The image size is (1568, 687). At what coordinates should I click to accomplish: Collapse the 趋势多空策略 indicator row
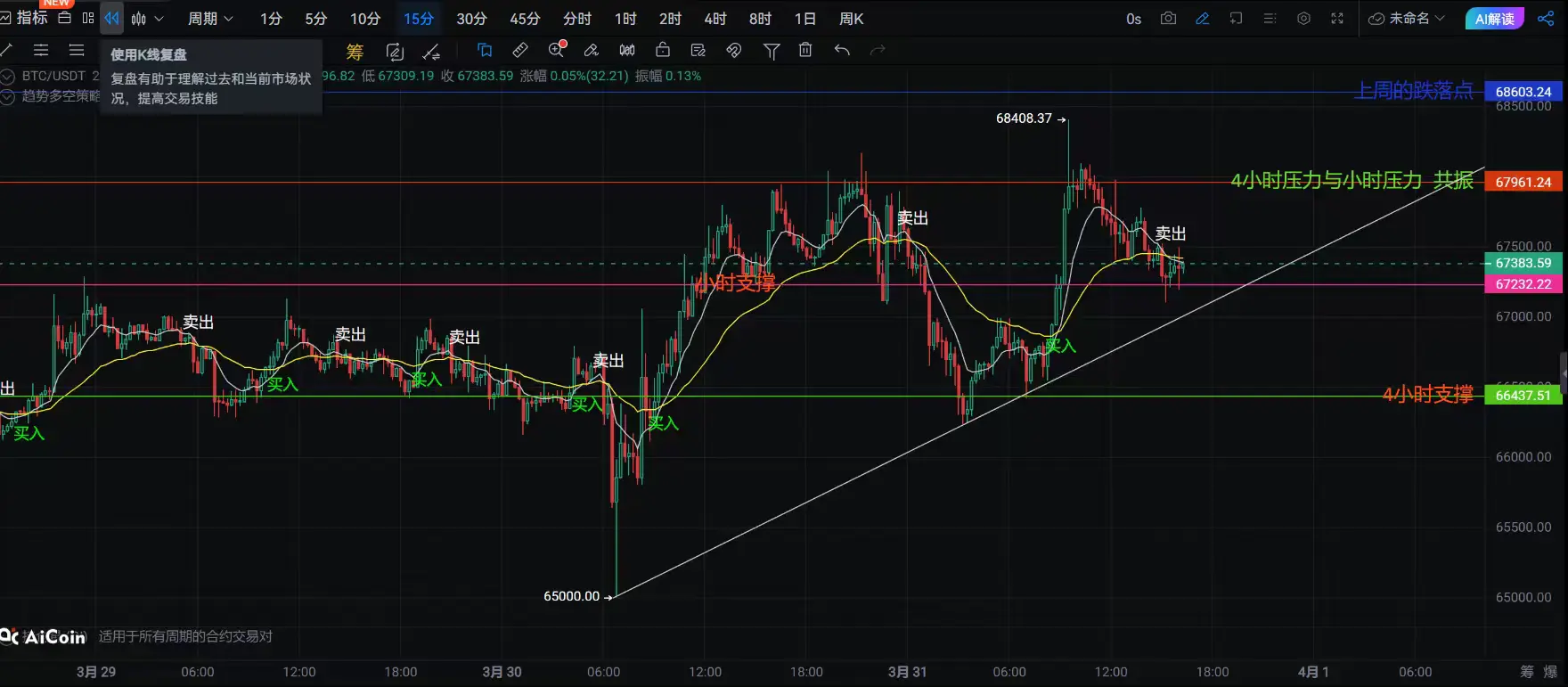[8, 96]
